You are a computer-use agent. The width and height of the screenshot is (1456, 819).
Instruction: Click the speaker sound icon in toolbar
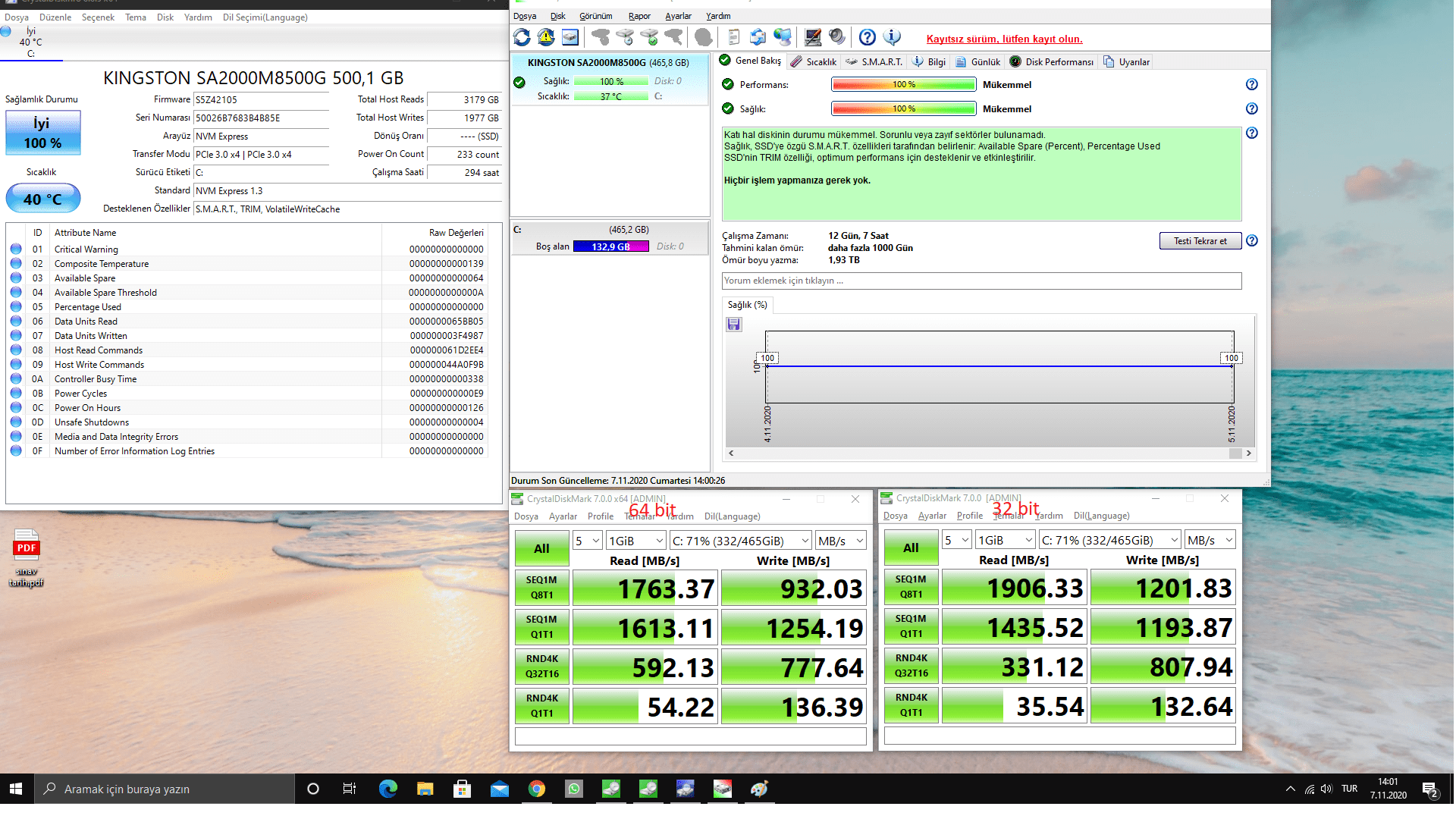pos(837,37)
